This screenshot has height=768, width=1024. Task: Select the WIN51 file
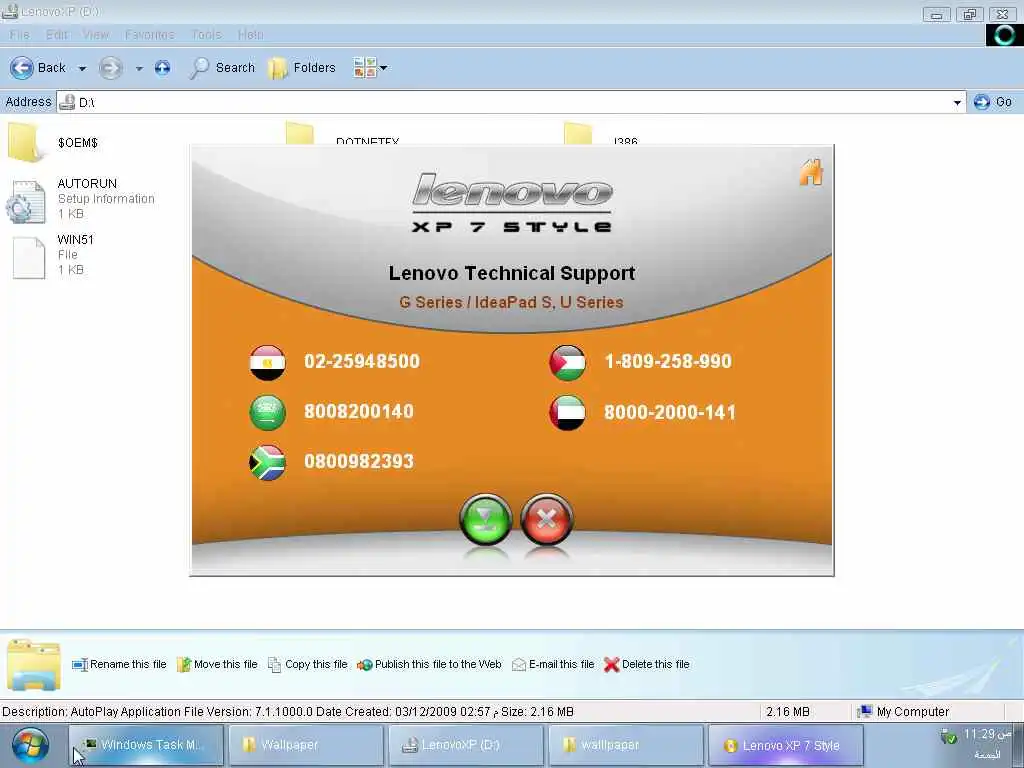click(x=54, y=256)
